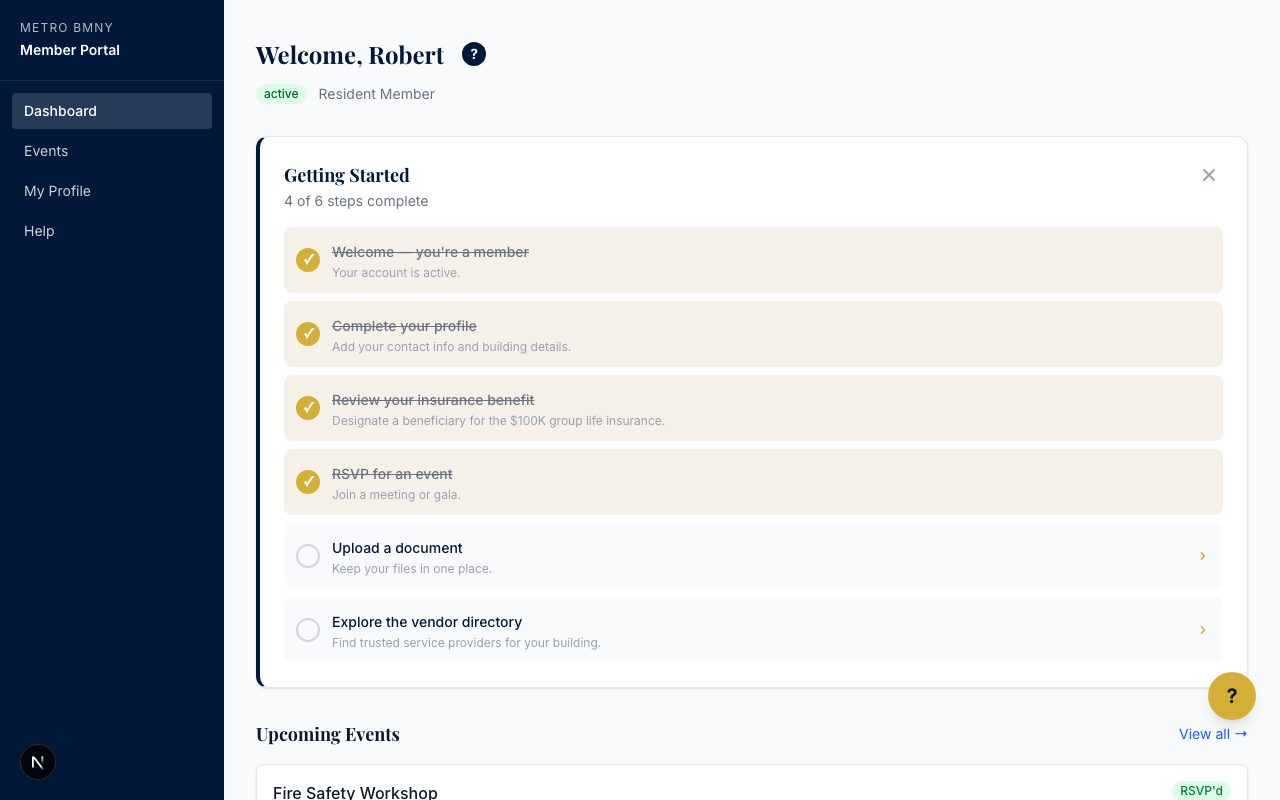Screen dimensions: 1280x800
Task: Expand the 'Upload a document' step chevron
Action: (x=1202, y=556)
